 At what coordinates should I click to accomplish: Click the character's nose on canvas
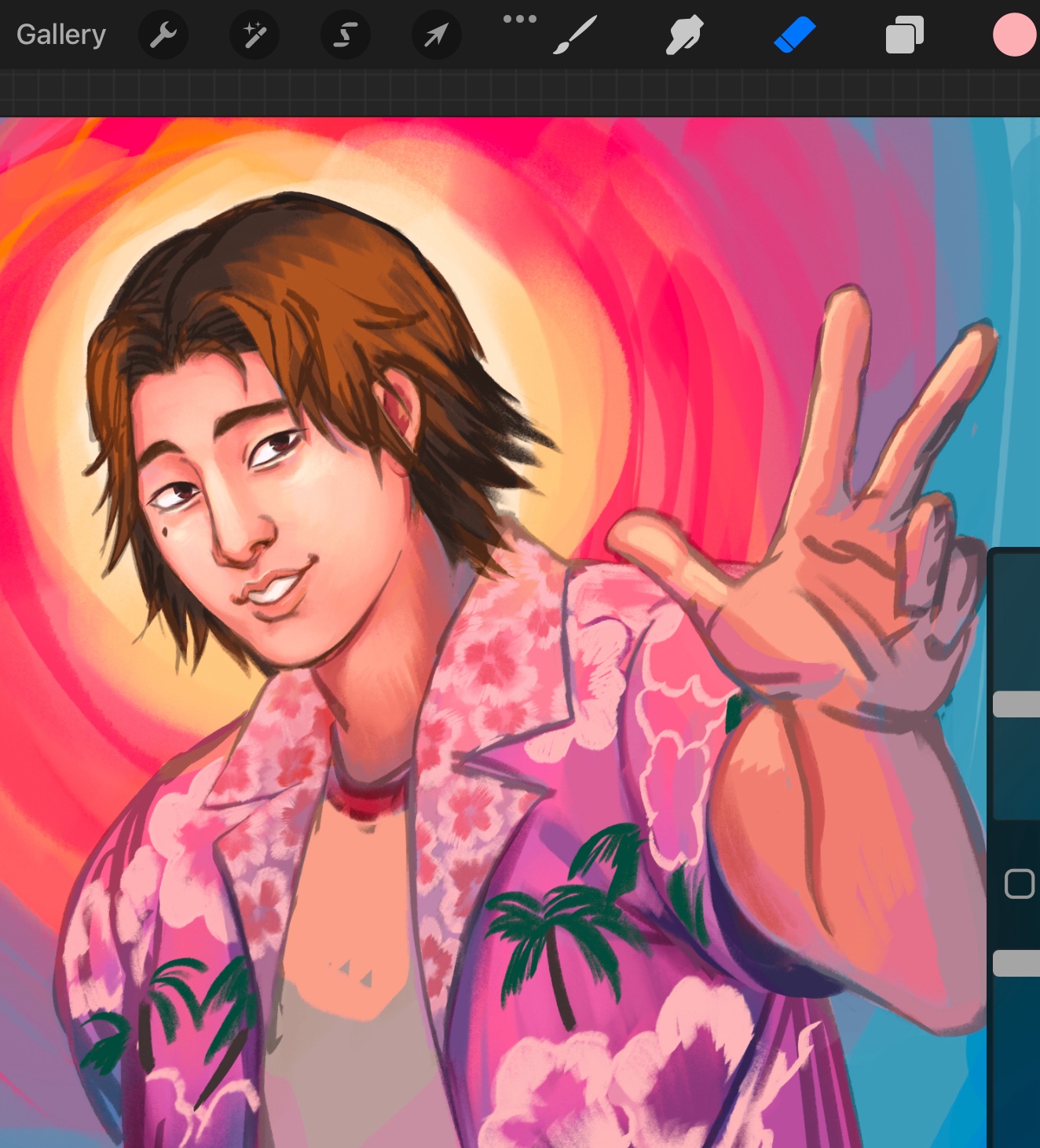tap(240, 542)
